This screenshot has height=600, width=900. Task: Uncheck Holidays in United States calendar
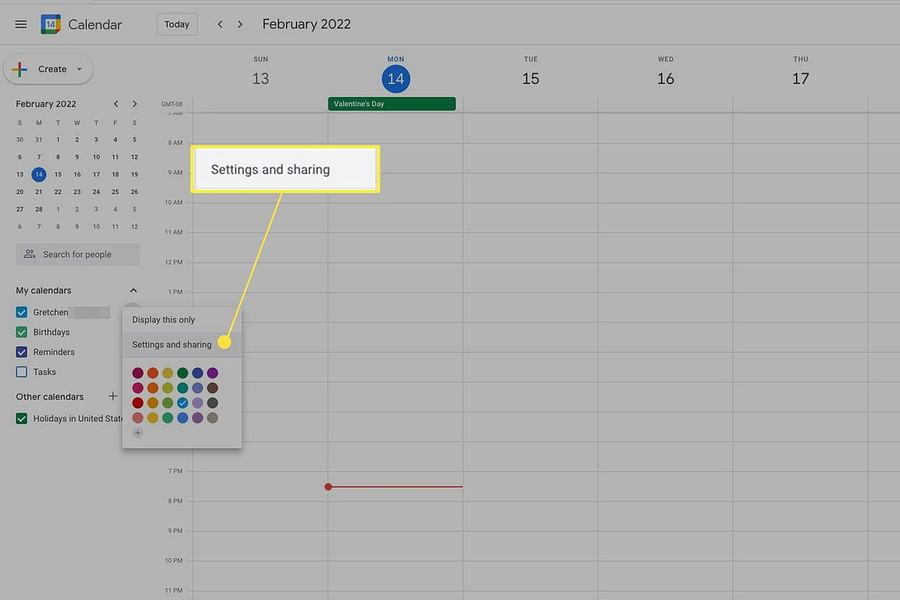click(x=21, y=418)
